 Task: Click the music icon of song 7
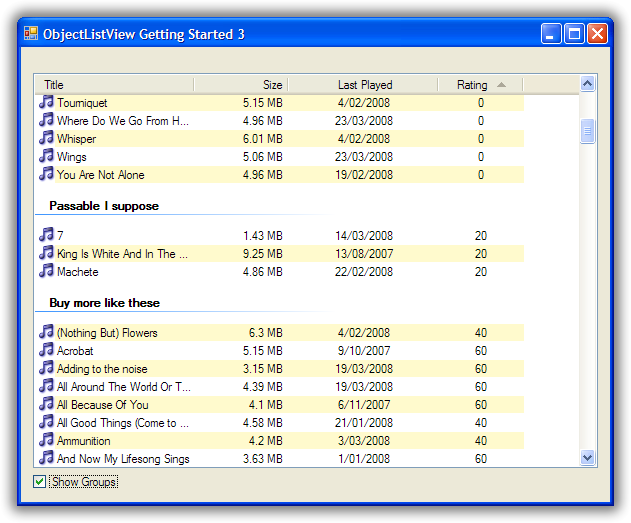(46, 235)
